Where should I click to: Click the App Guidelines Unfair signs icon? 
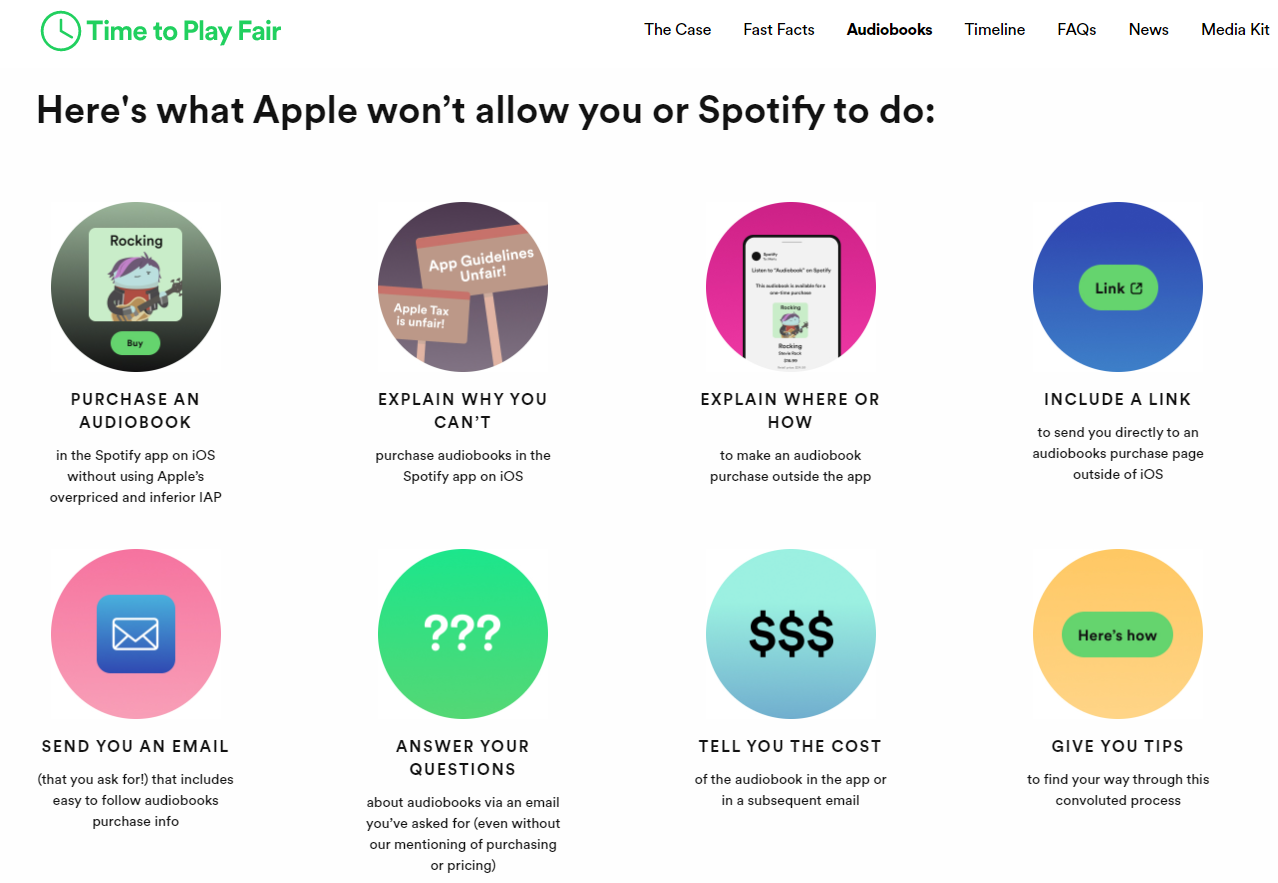tap(463, 287)
